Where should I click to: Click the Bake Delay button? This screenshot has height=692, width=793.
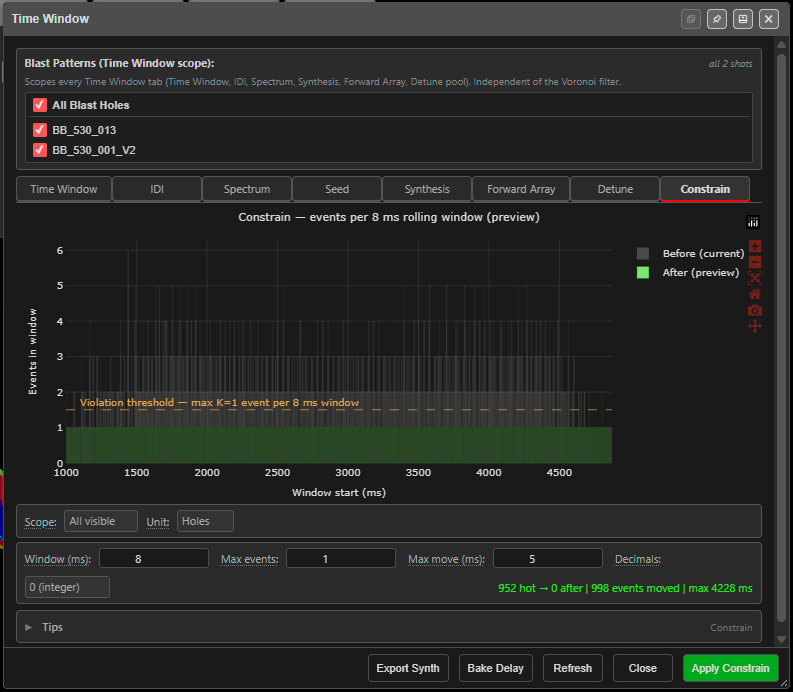click(496, 668)
